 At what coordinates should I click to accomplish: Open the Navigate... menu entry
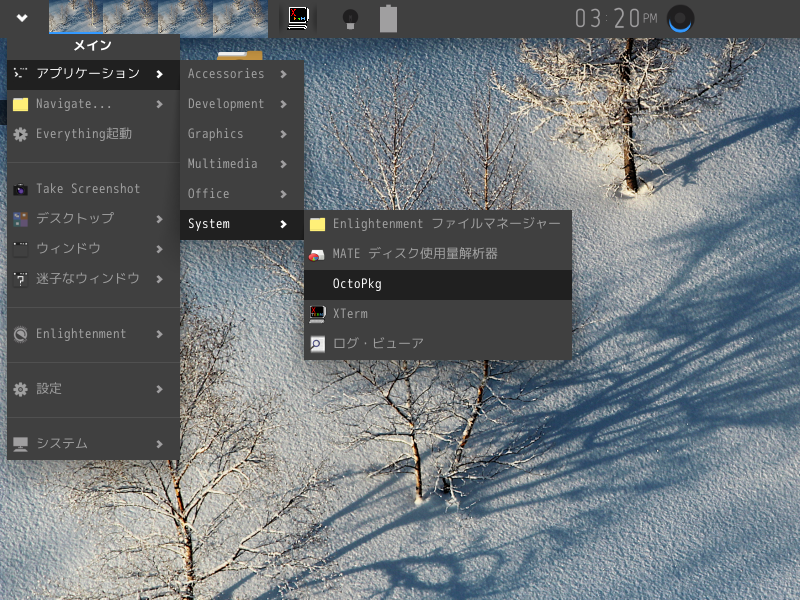[x=93, y=105]
